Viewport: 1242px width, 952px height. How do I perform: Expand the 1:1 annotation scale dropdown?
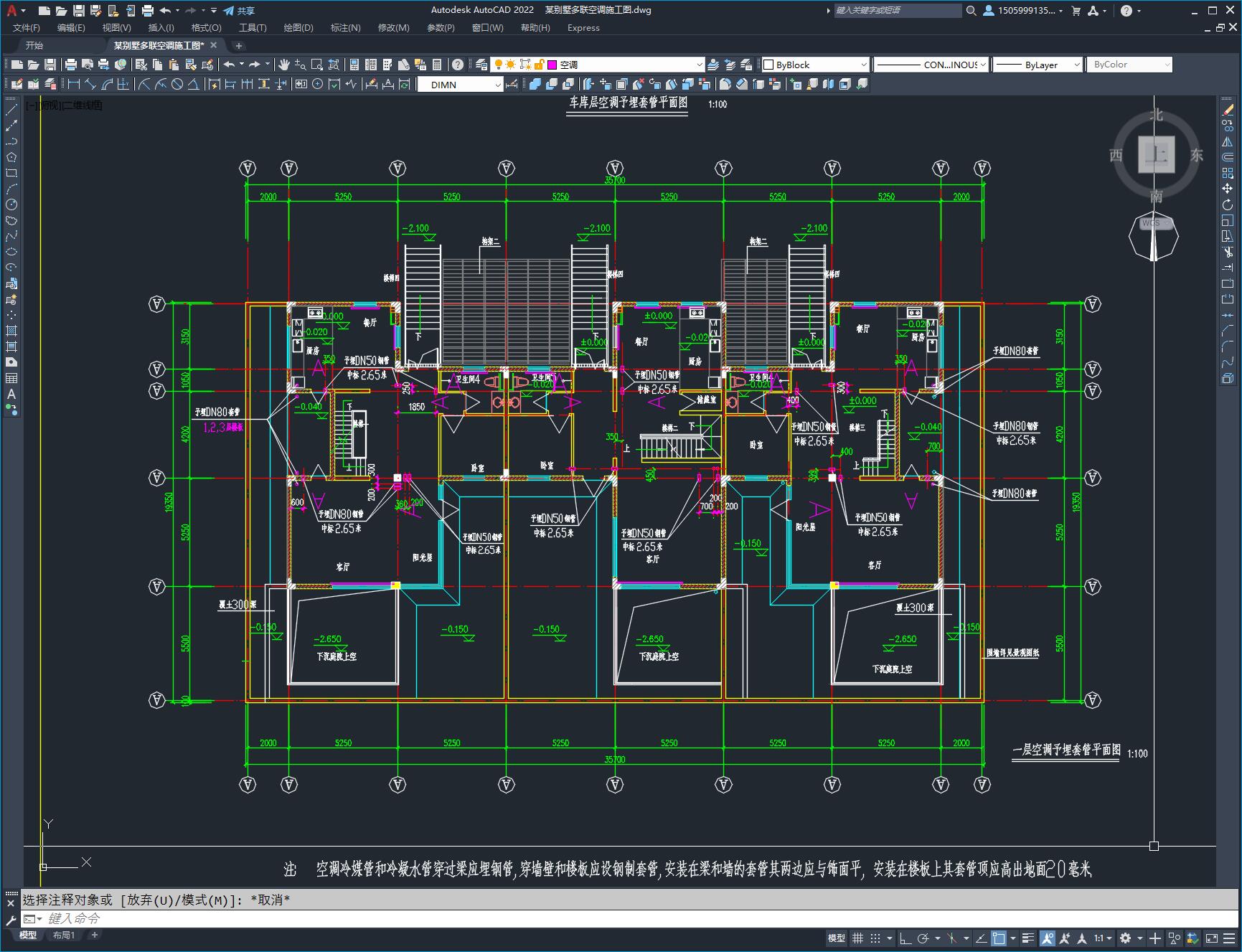[x=1108, y=938]
